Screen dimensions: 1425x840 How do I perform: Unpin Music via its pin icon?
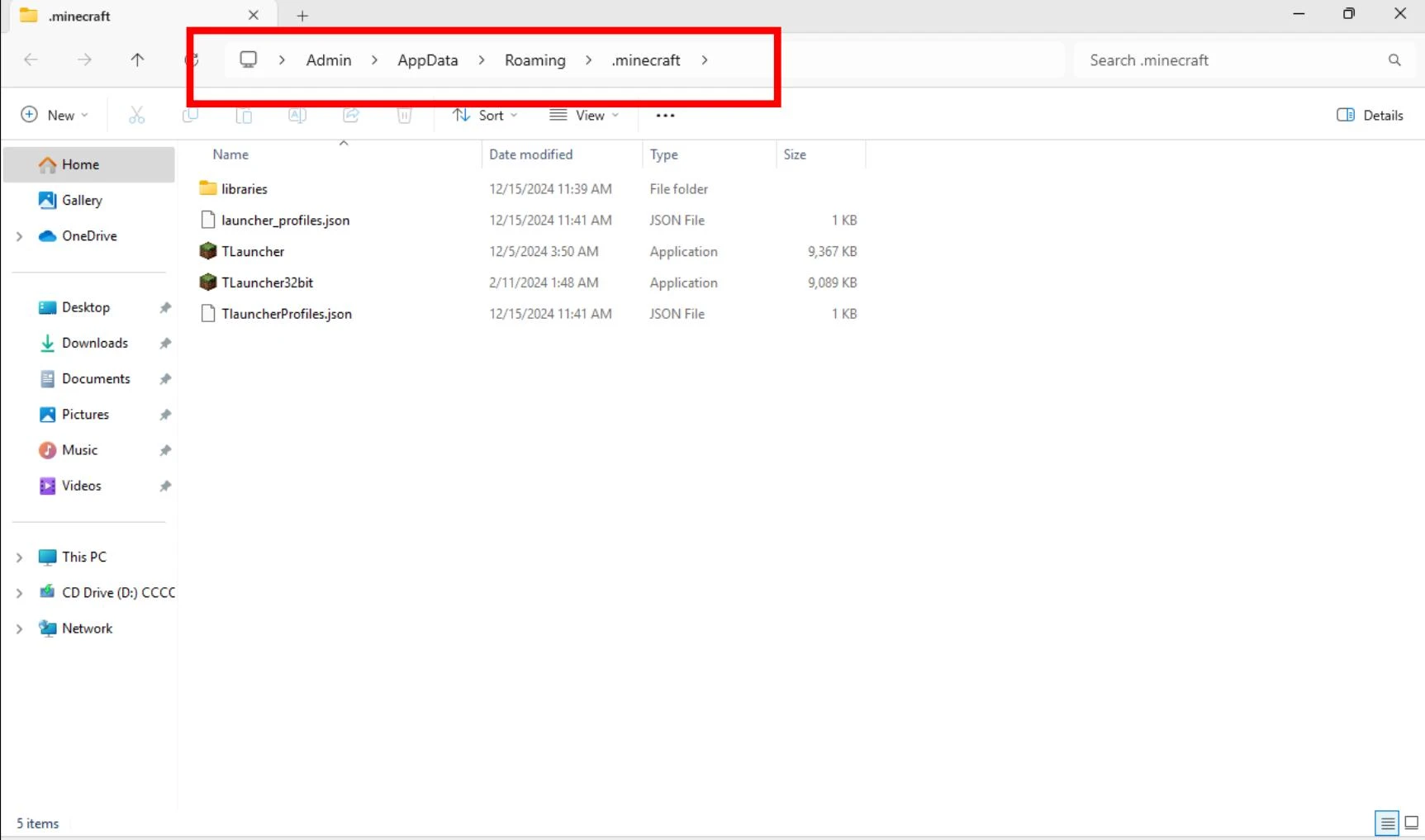coord(165,450)
